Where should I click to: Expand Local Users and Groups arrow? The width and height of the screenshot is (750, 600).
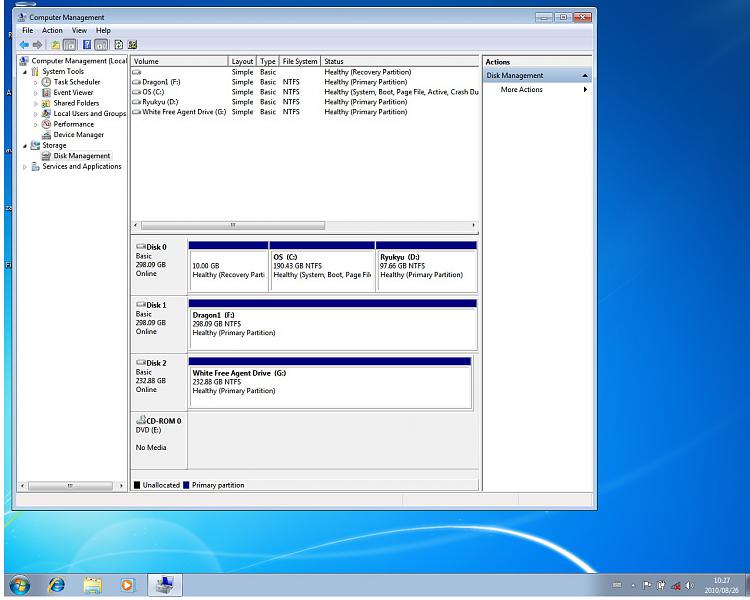[x=35, y=114]
